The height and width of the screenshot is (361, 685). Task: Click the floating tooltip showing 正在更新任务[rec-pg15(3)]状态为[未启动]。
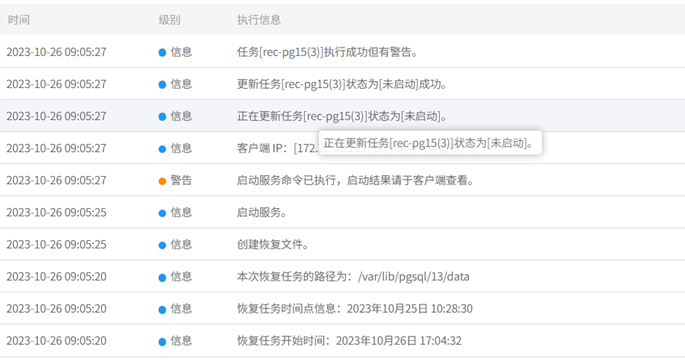pyautogui.click(x=430, y=143)
